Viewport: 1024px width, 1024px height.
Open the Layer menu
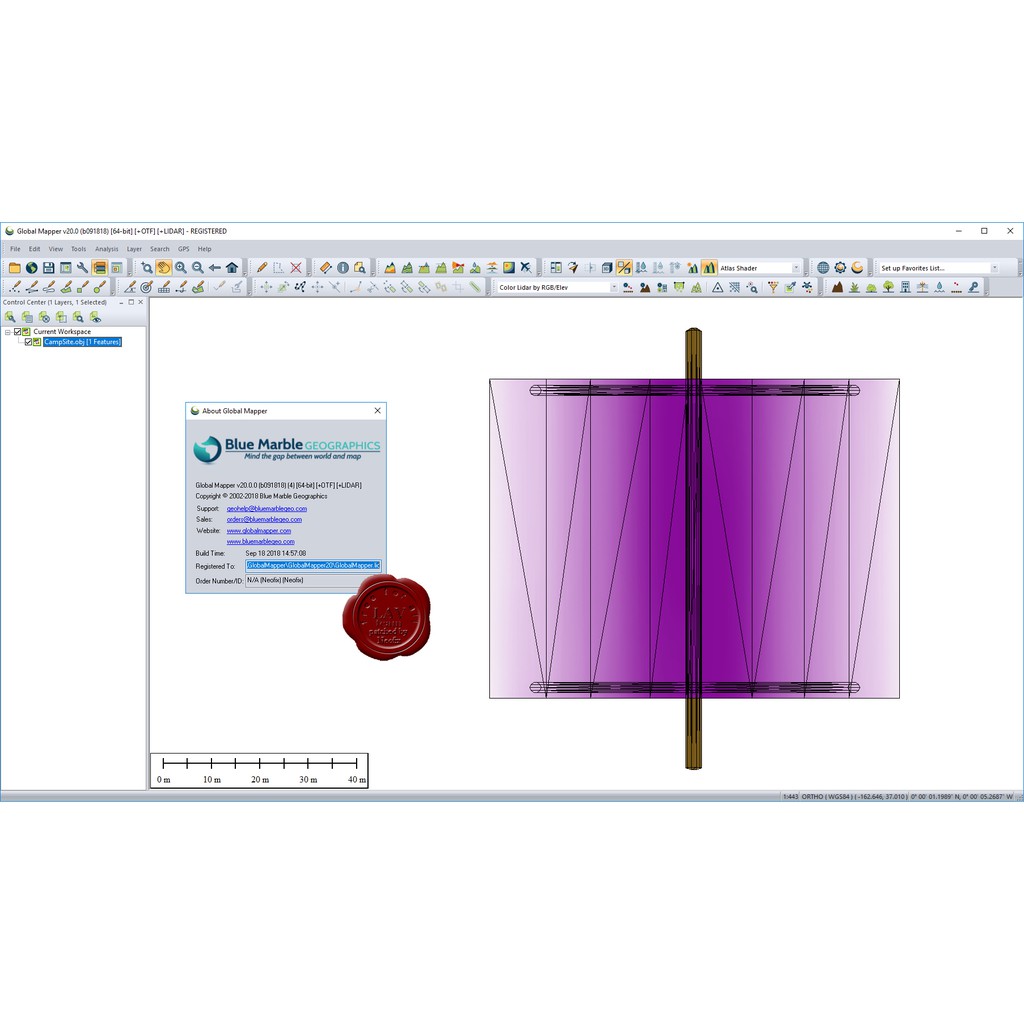pos(134,249)
